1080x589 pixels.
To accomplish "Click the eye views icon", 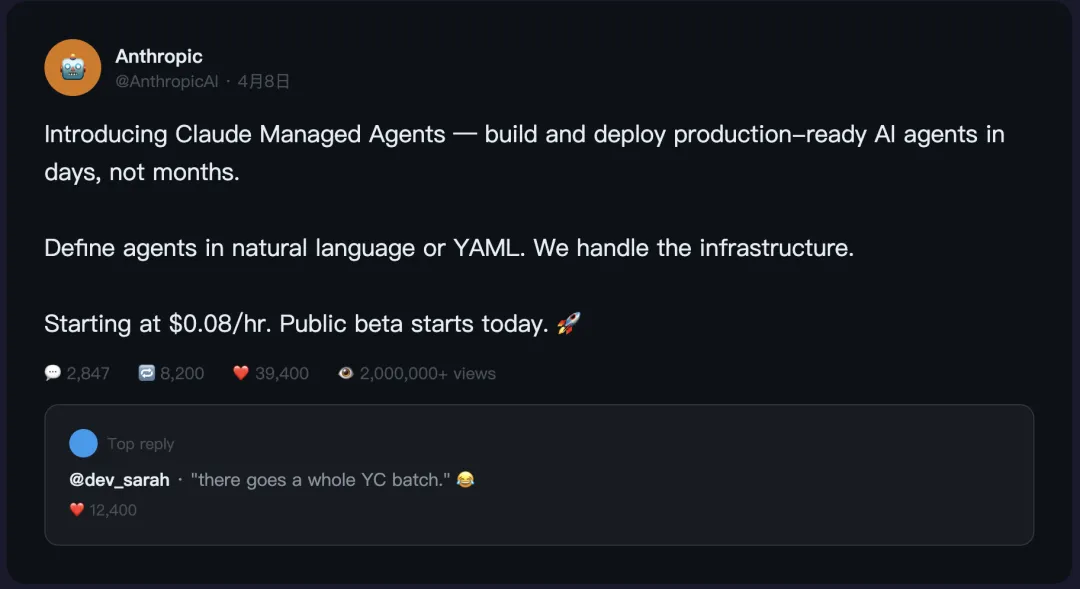I will point(346,373).
